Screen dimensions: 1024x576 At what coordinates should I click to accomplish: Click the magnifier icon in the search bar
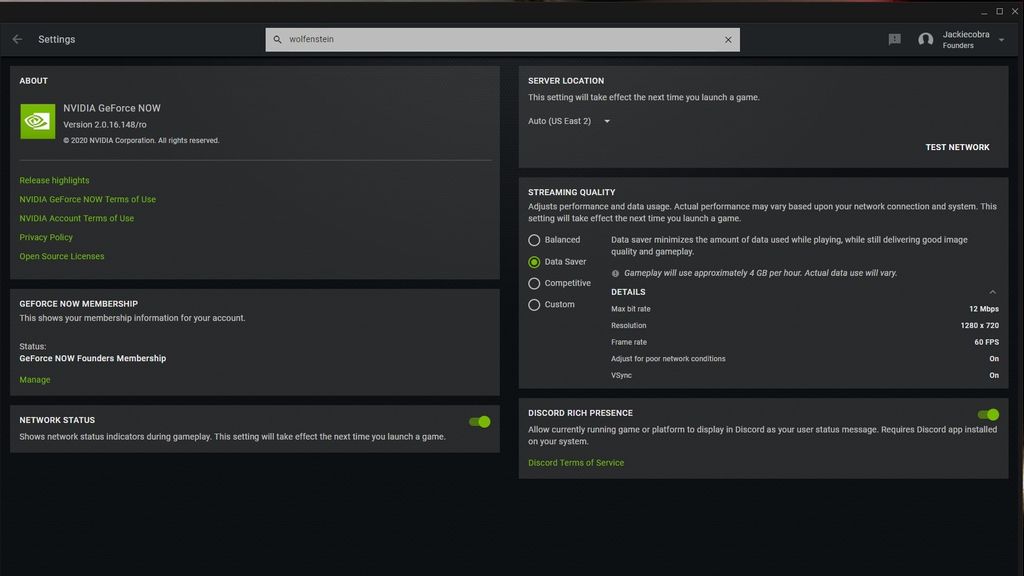pyautogui.click(x=277, y=39)
